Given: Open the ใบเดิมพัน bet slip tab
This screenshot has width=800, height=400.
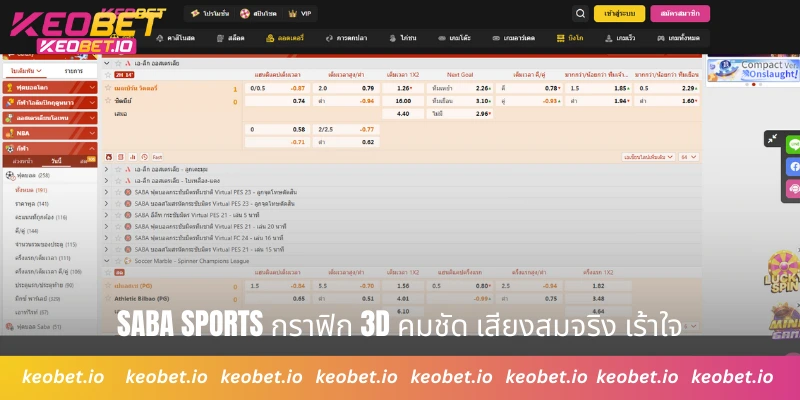Looking at the screenshot, I should tap(26, 71).
